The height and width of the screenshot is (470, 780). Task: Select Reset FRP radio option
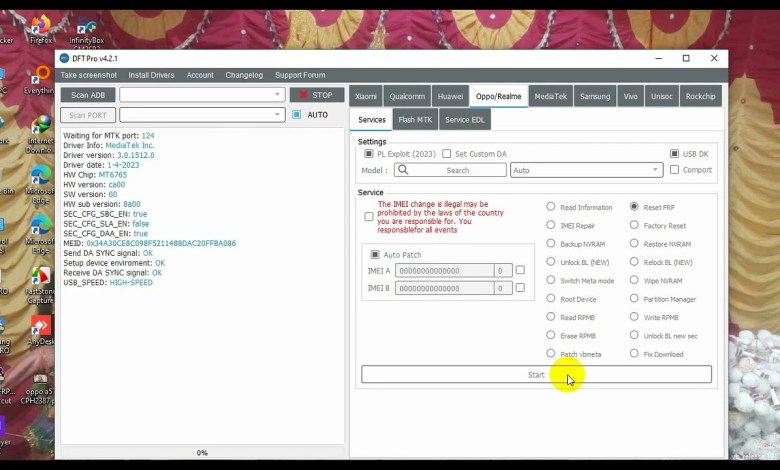pos(634,206)
